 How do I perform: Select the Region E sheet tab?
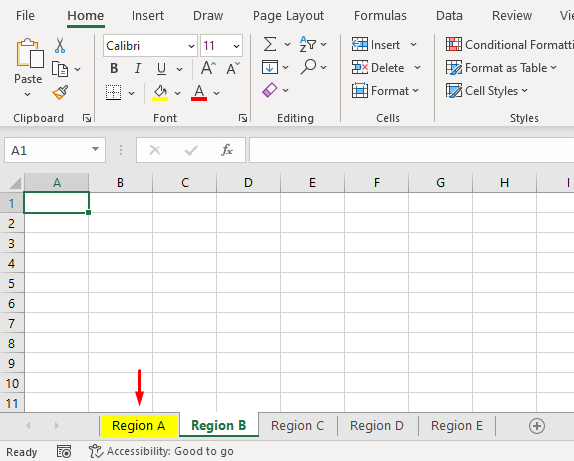(457, 426)
